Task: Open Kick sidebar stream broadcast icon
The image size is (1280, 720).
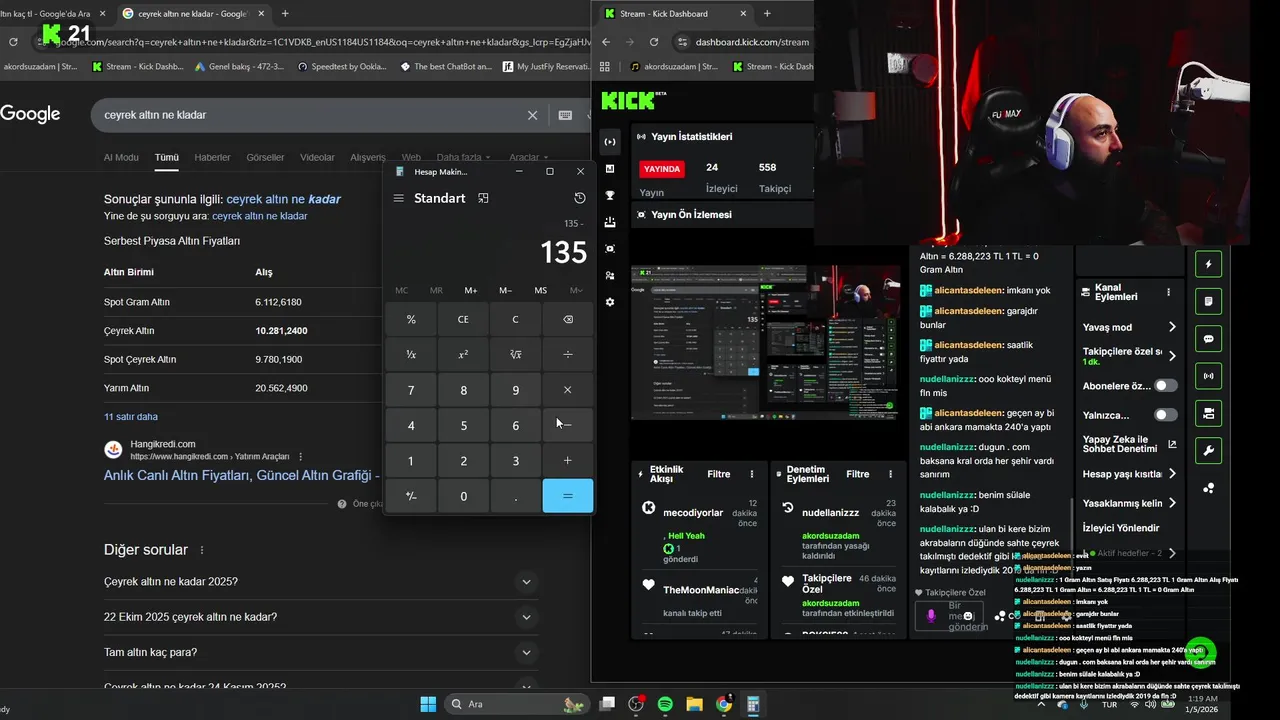Action: pyautogui.click(x=610, y=142)
